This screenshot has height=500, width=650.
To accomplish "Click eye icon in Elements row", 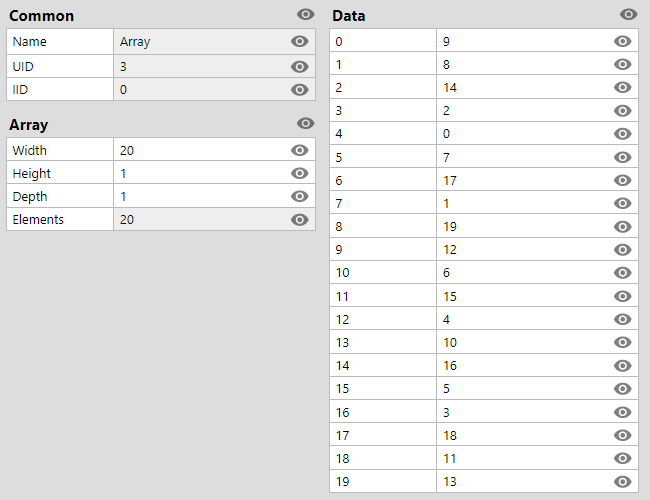I will tap(299, 219).
